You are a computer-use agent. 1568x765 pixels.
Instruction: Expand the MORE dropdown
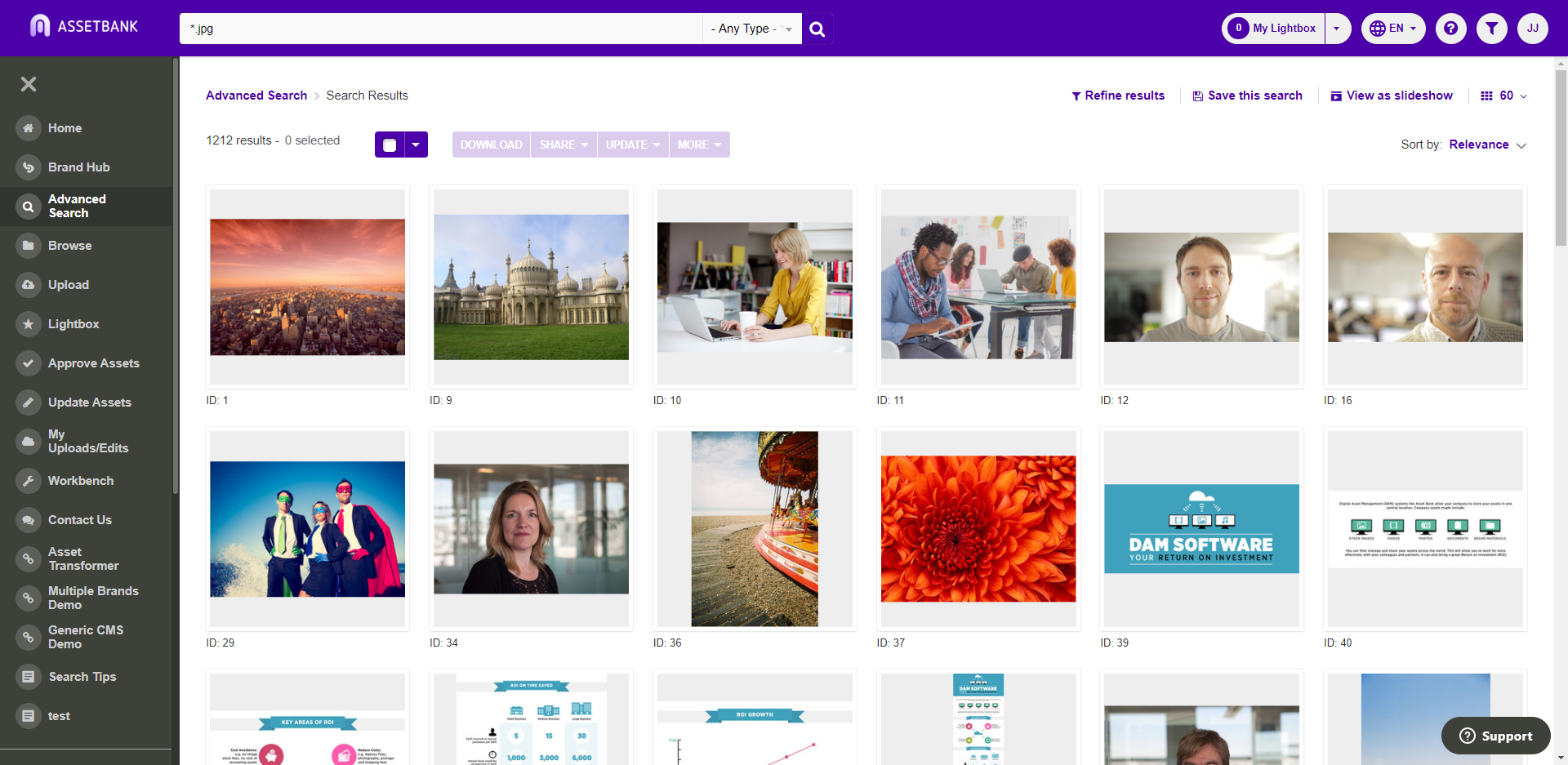[x=699, y=145]
